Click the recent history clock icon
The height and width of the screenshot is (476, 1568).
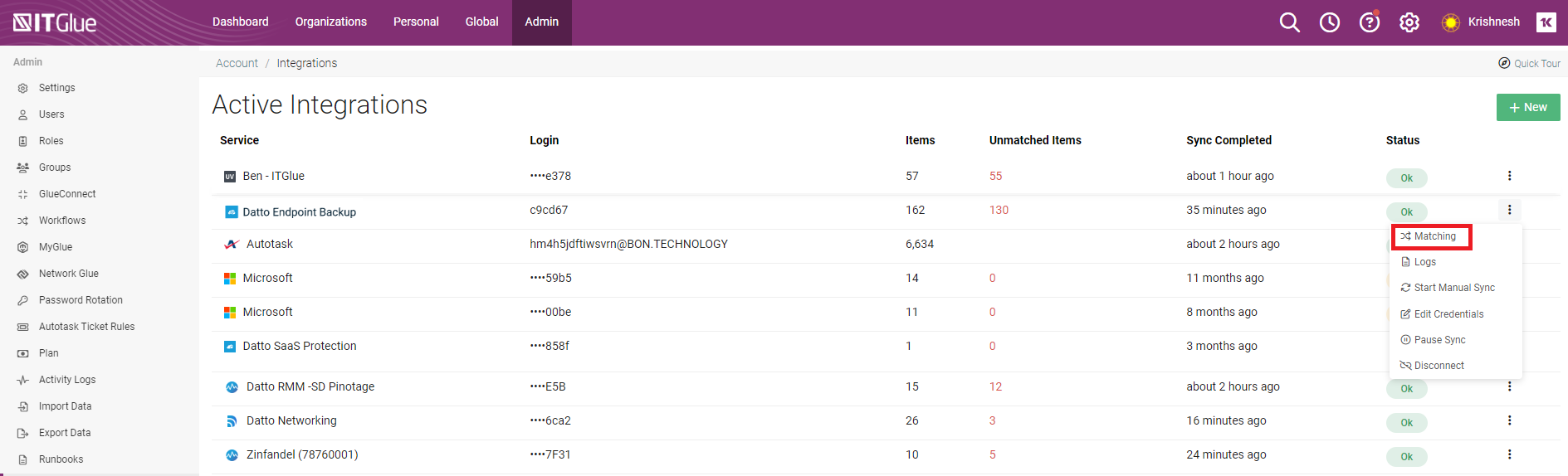[1329, 22]
